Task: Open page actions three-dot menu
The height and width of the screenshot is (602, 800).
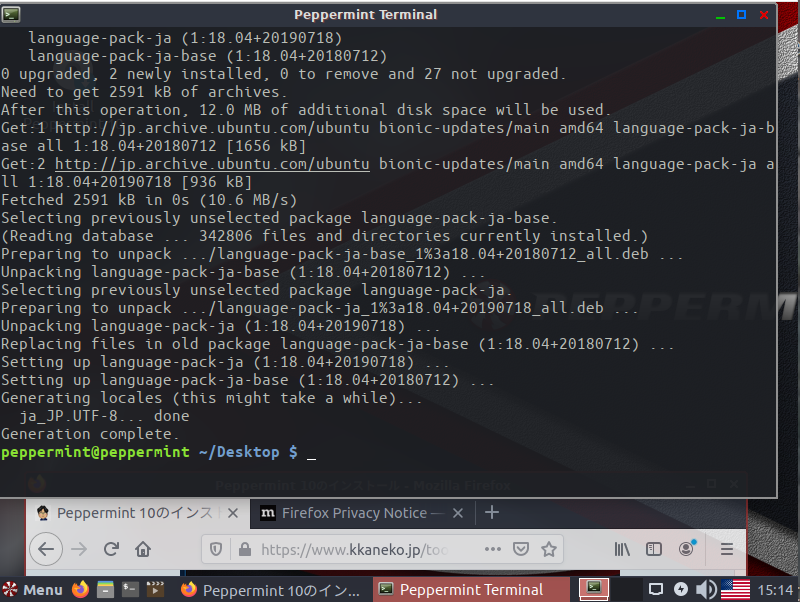Action: pyautogui.click(x=492, y=549)
